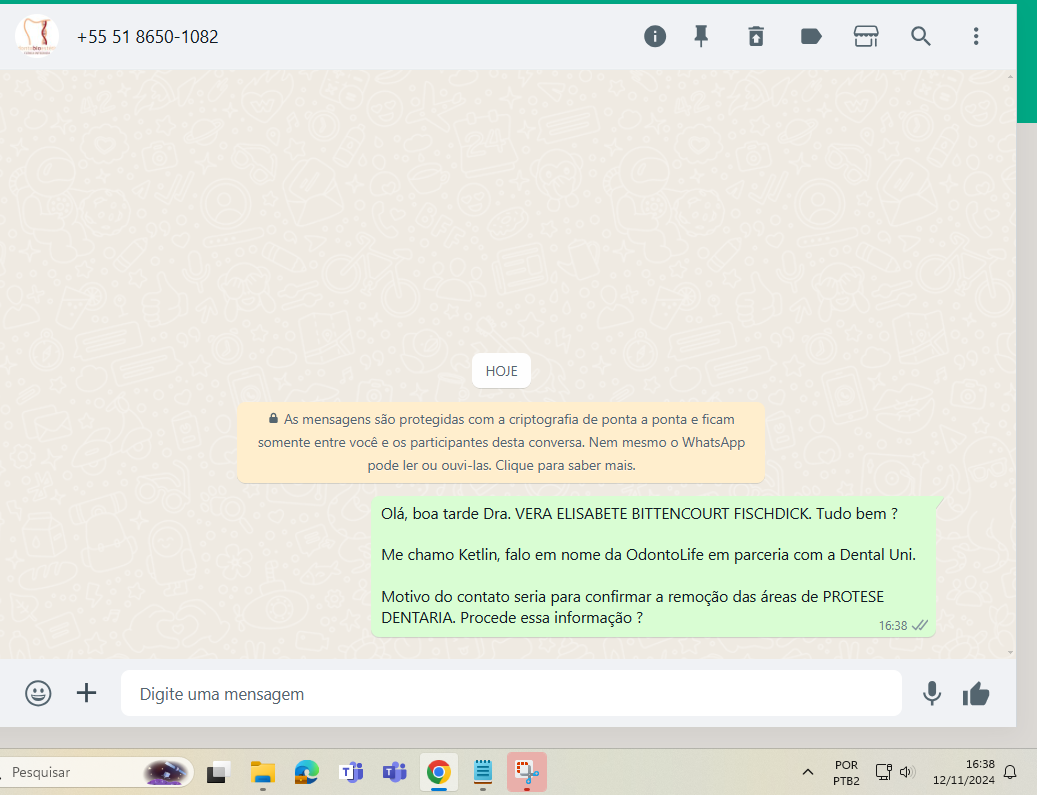Open the Snipping Tool taskbar icon
The image size is (1037, 795).
[527, 772]
